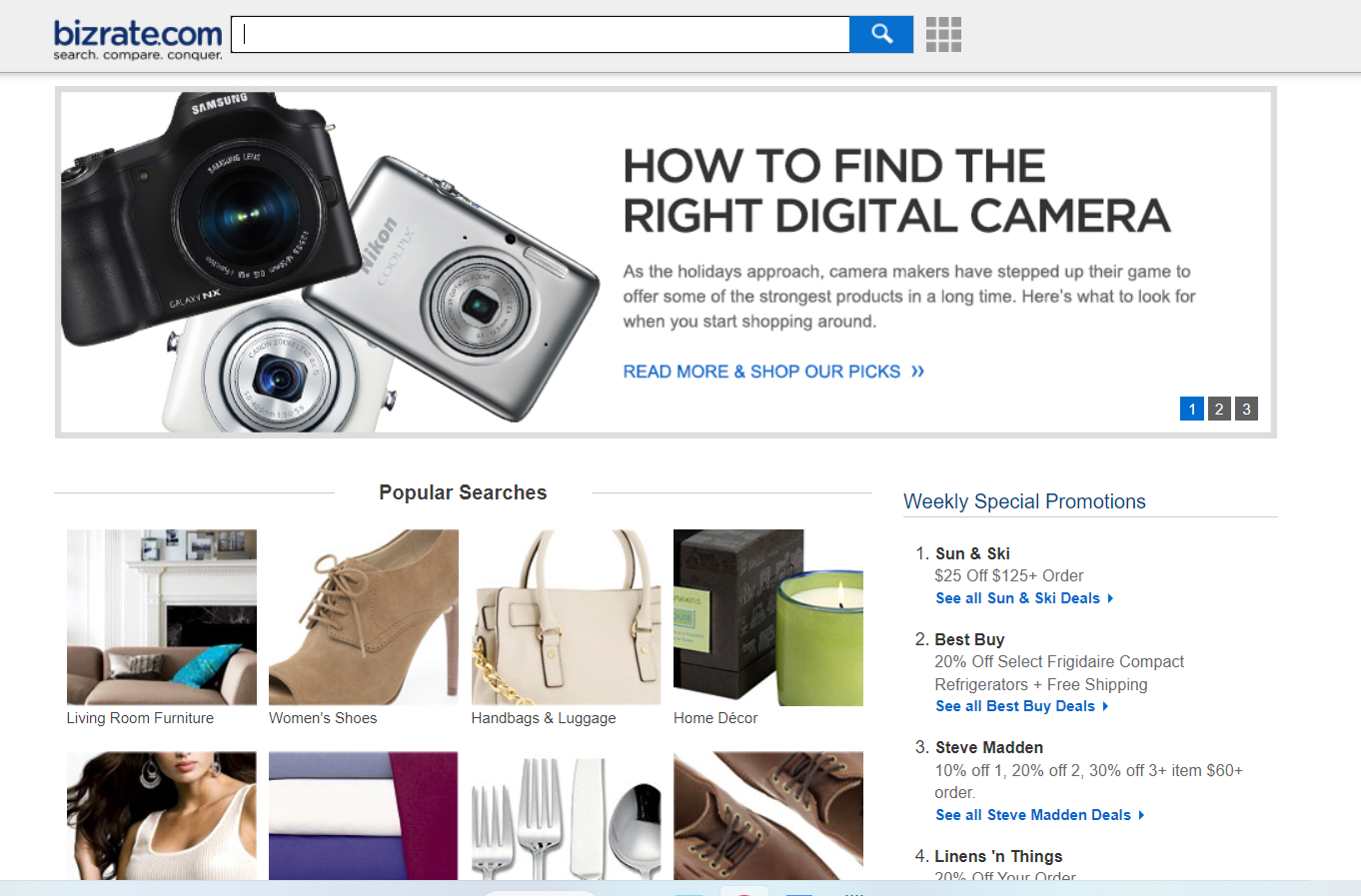Select the silver flatware thumbnail
Viewport: 1361px width, 896px height.
tap(567, 816)
